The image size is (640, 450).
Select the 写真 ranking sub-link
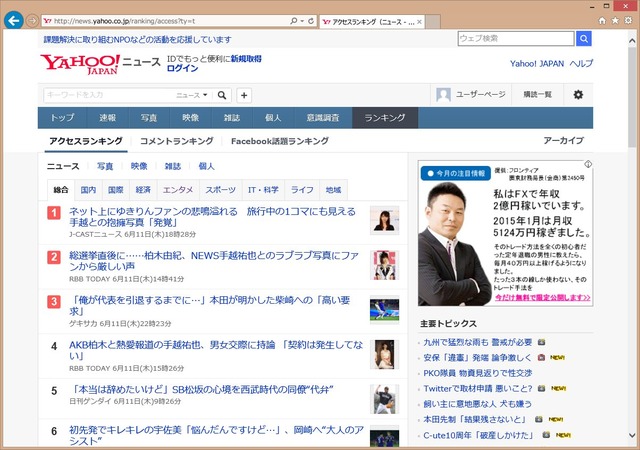pyautogui.click(x=105, y=167)
